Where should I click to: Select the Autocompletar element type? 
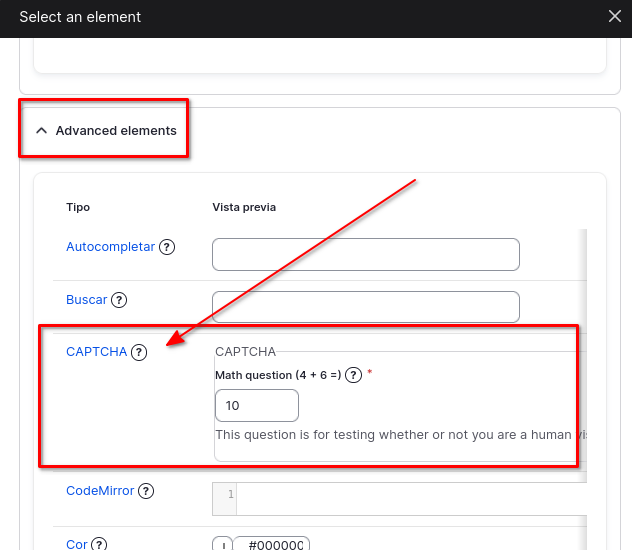tap(110, 247)
